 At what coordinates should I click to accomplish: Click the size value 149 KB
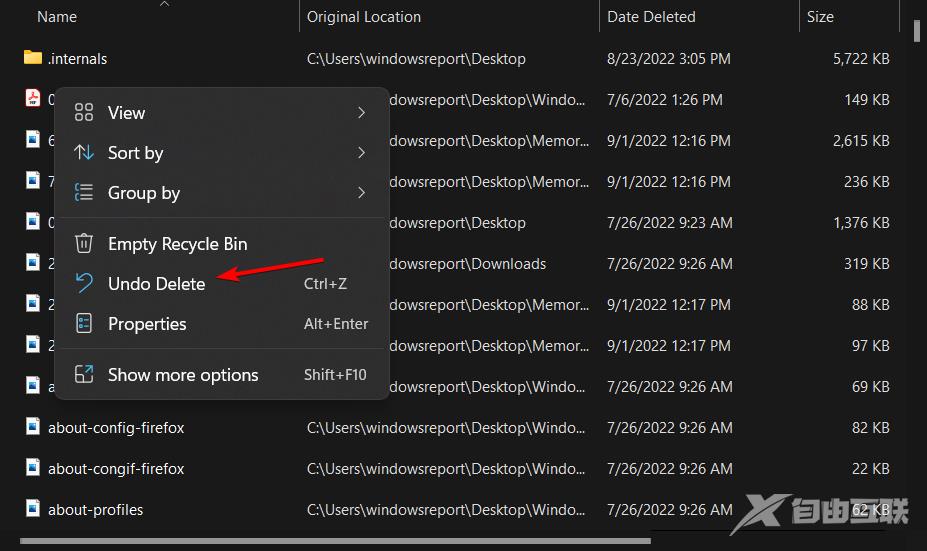(x=867, y=99)
